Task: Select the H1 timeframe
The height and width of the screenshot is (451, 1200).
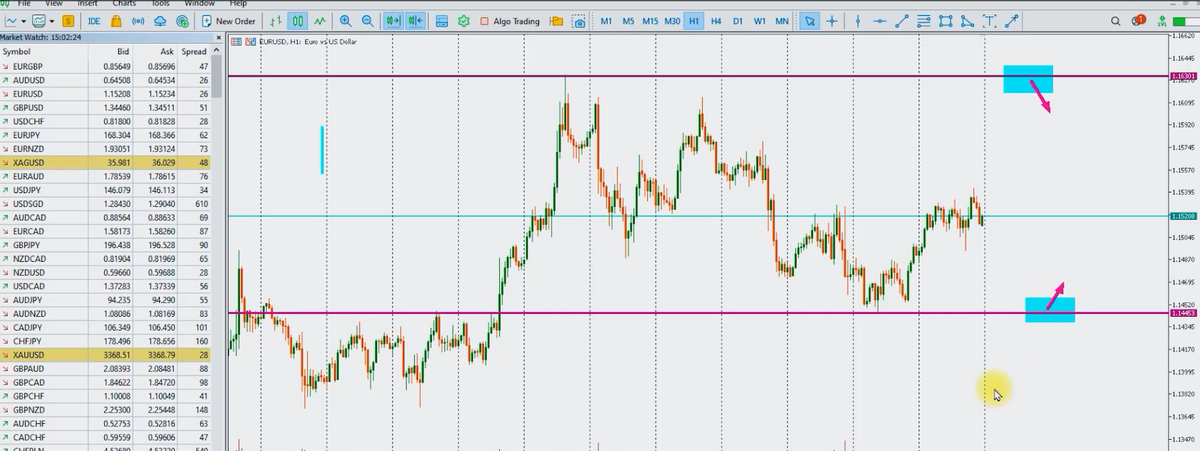Action: click(x=694, y=21)
